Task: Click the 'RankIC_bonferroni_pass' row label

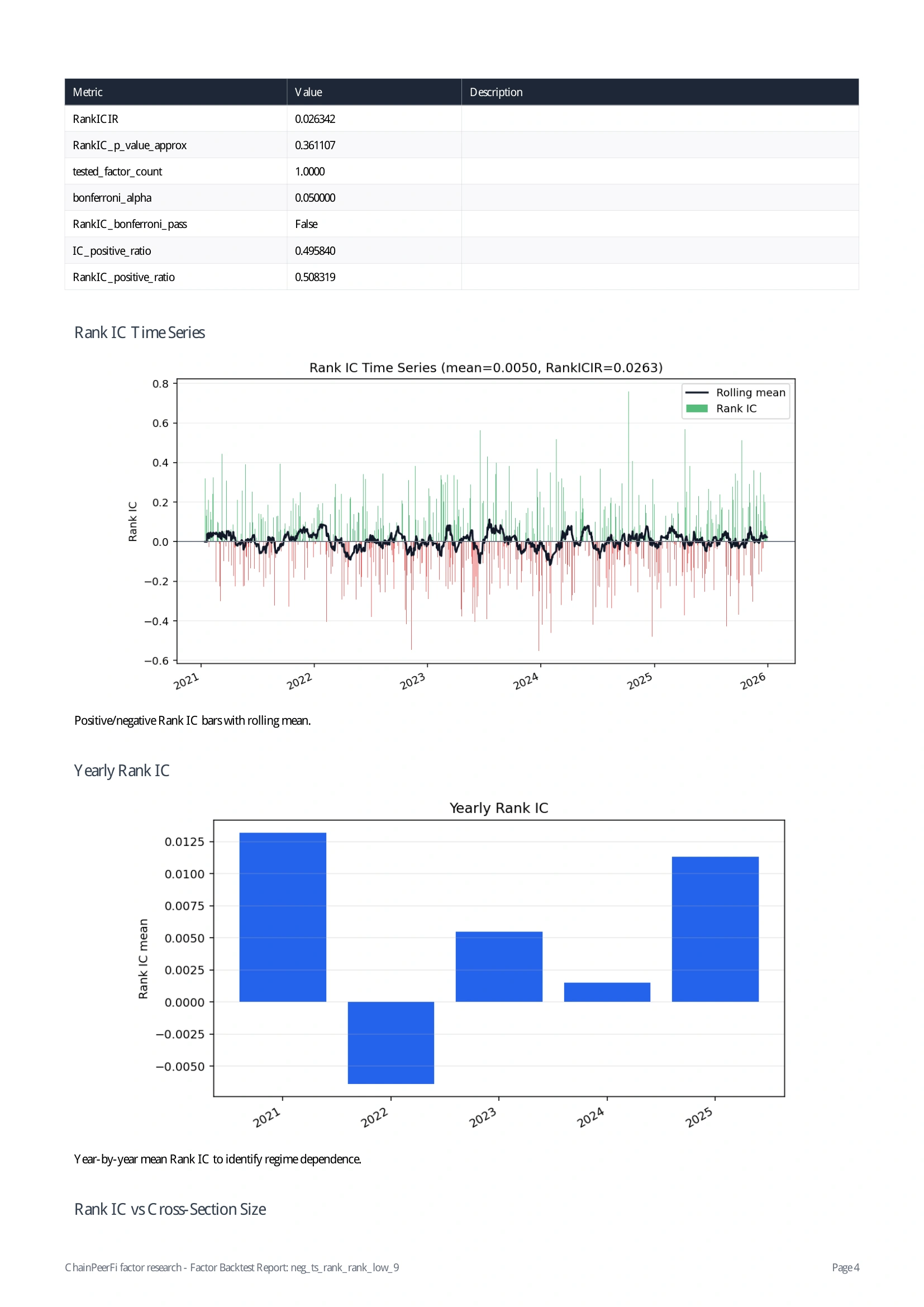Action: coord(130,224)
